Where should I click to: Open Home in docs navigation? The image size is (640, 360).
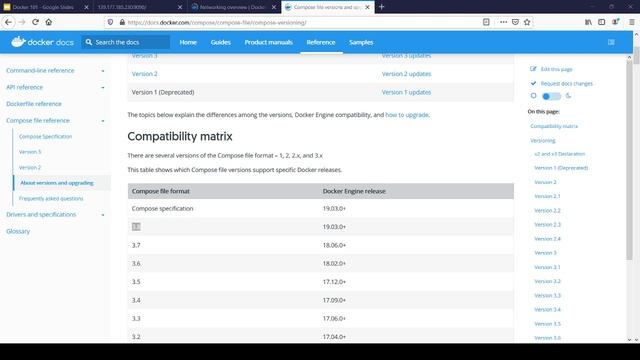[188, 42]
